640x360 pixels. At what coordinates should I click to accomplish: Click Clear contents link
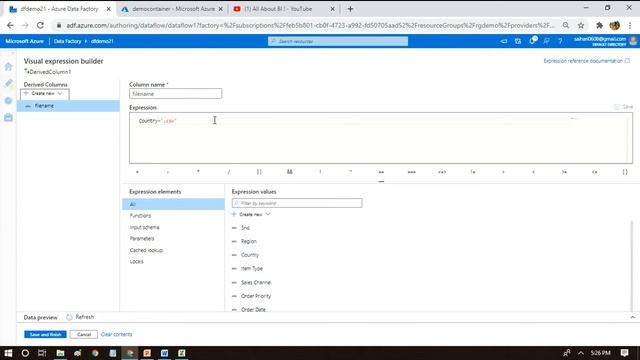[117, 334]
